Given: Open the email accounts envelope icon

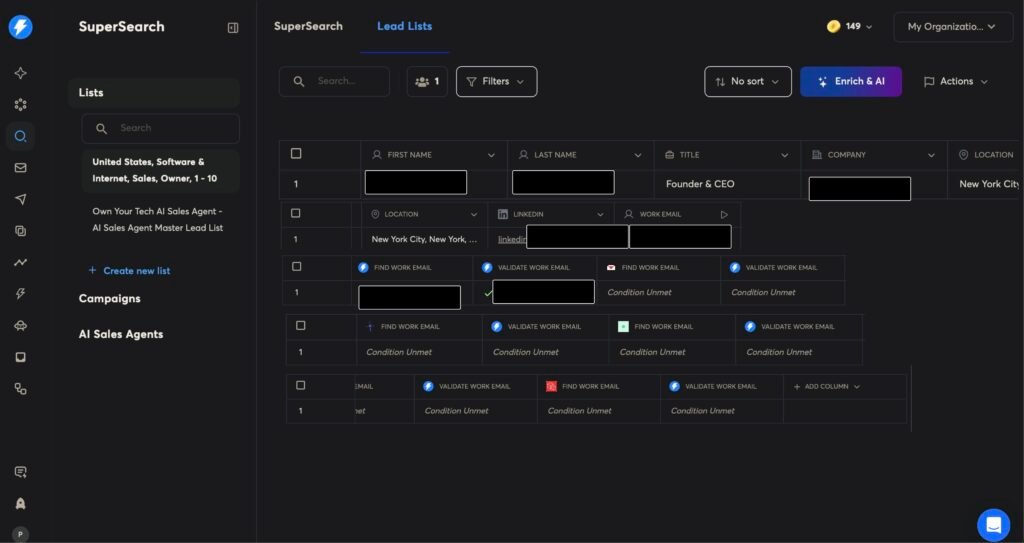Looking at the screenshot, I should tap(20, 168).
